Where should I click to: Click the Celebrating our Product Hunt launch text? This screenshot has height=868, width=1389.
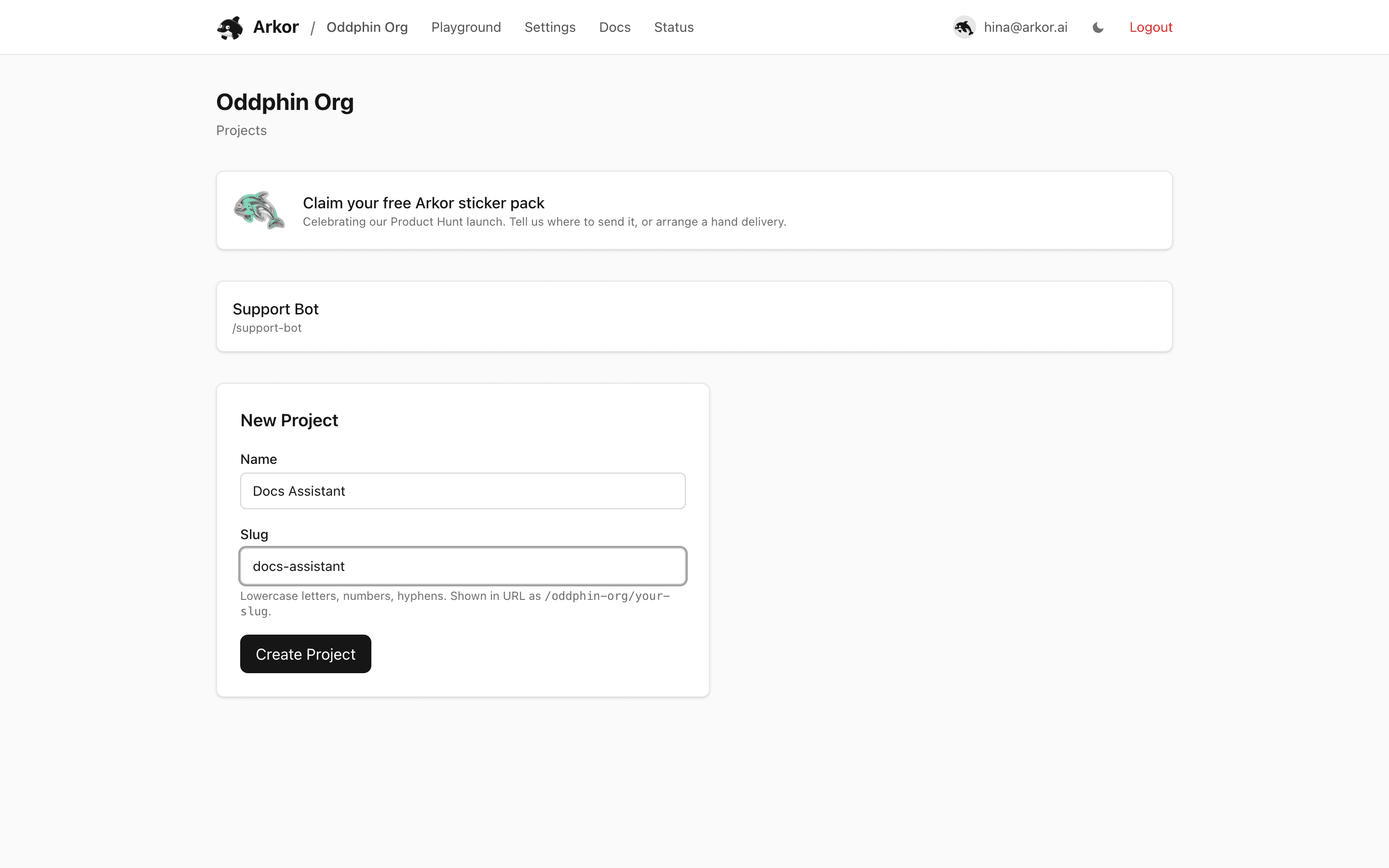(544, 222)
